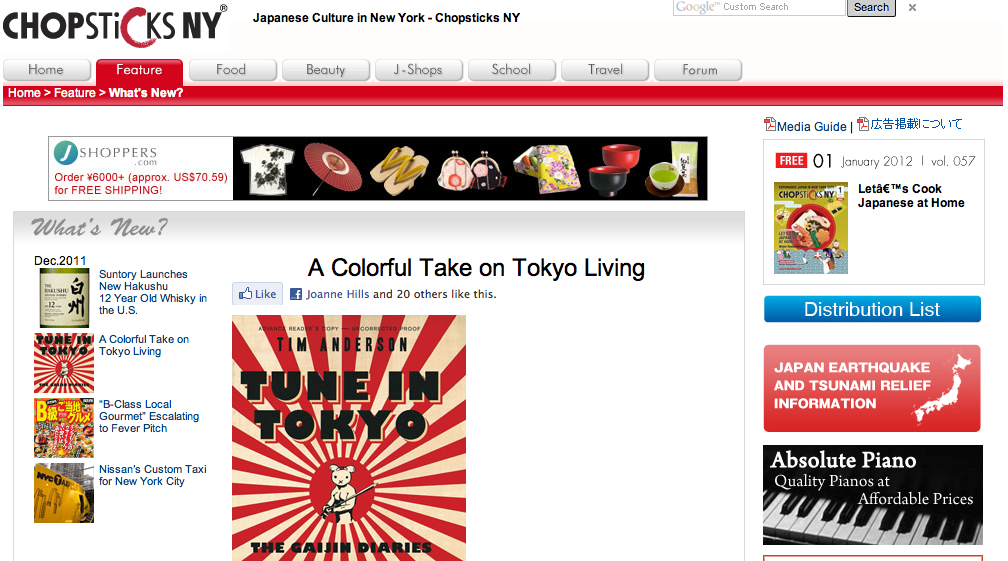Visit the Forum tab
The image size is (1008, 561).
click(x=698, y=69)
